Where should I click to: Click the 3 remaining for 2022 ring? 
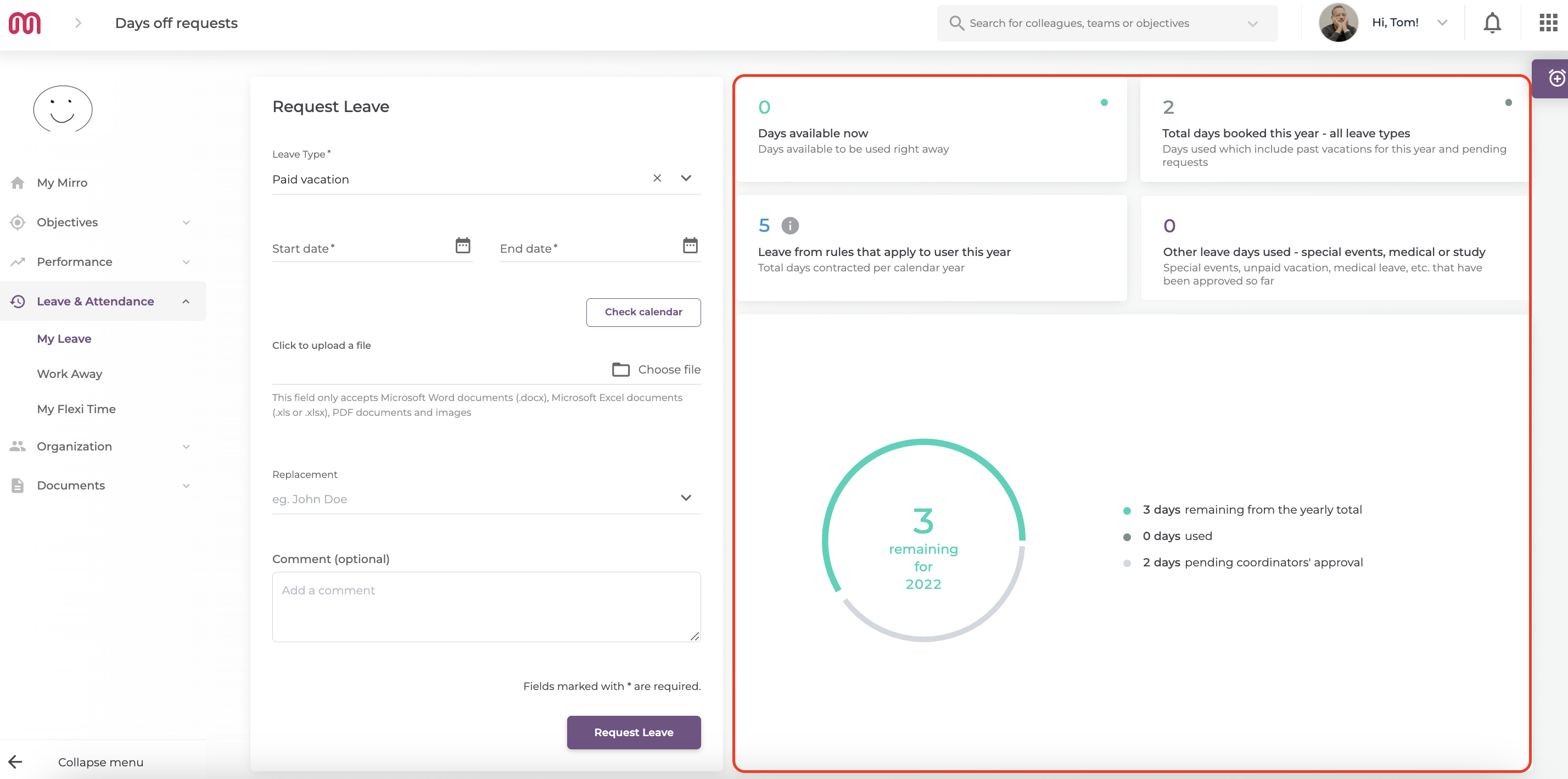(923, 539)
